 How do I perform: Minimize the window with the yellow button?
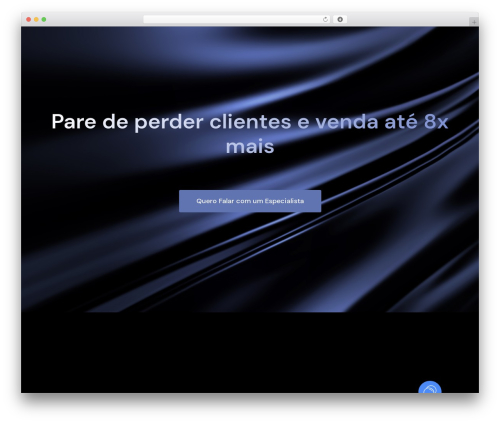pyautogui.click(x=36, y=20)
